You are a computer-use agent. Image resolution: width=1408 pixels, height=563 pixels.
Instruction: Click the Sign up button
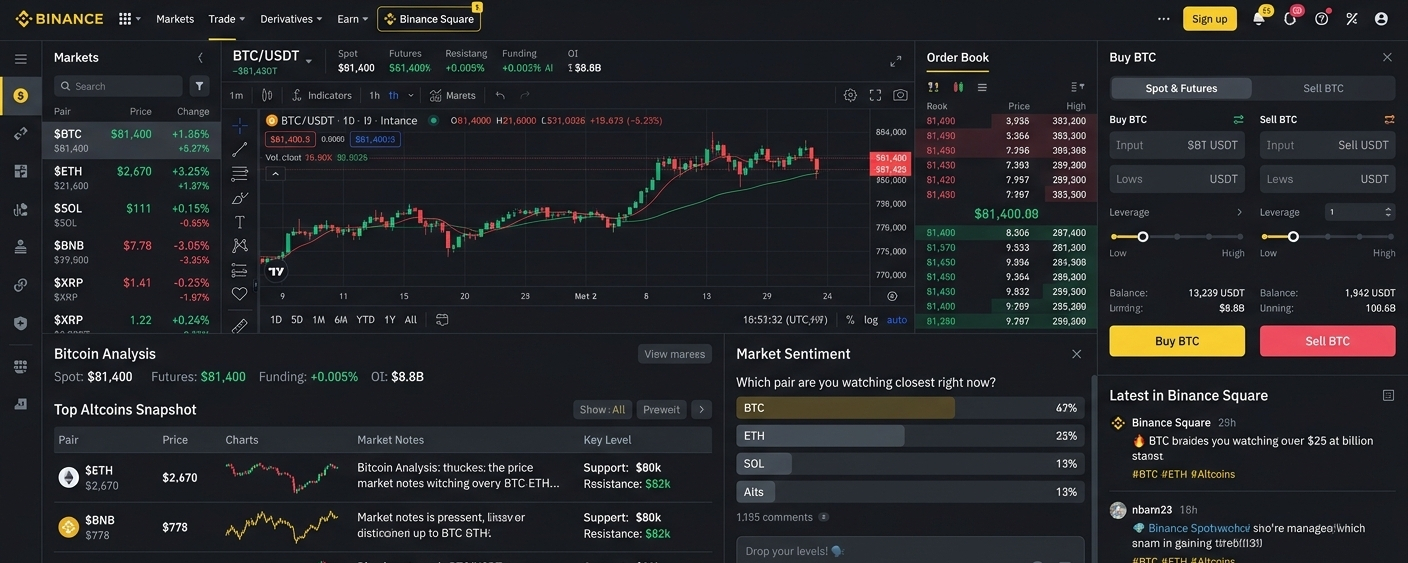(x=1210, y=19)
